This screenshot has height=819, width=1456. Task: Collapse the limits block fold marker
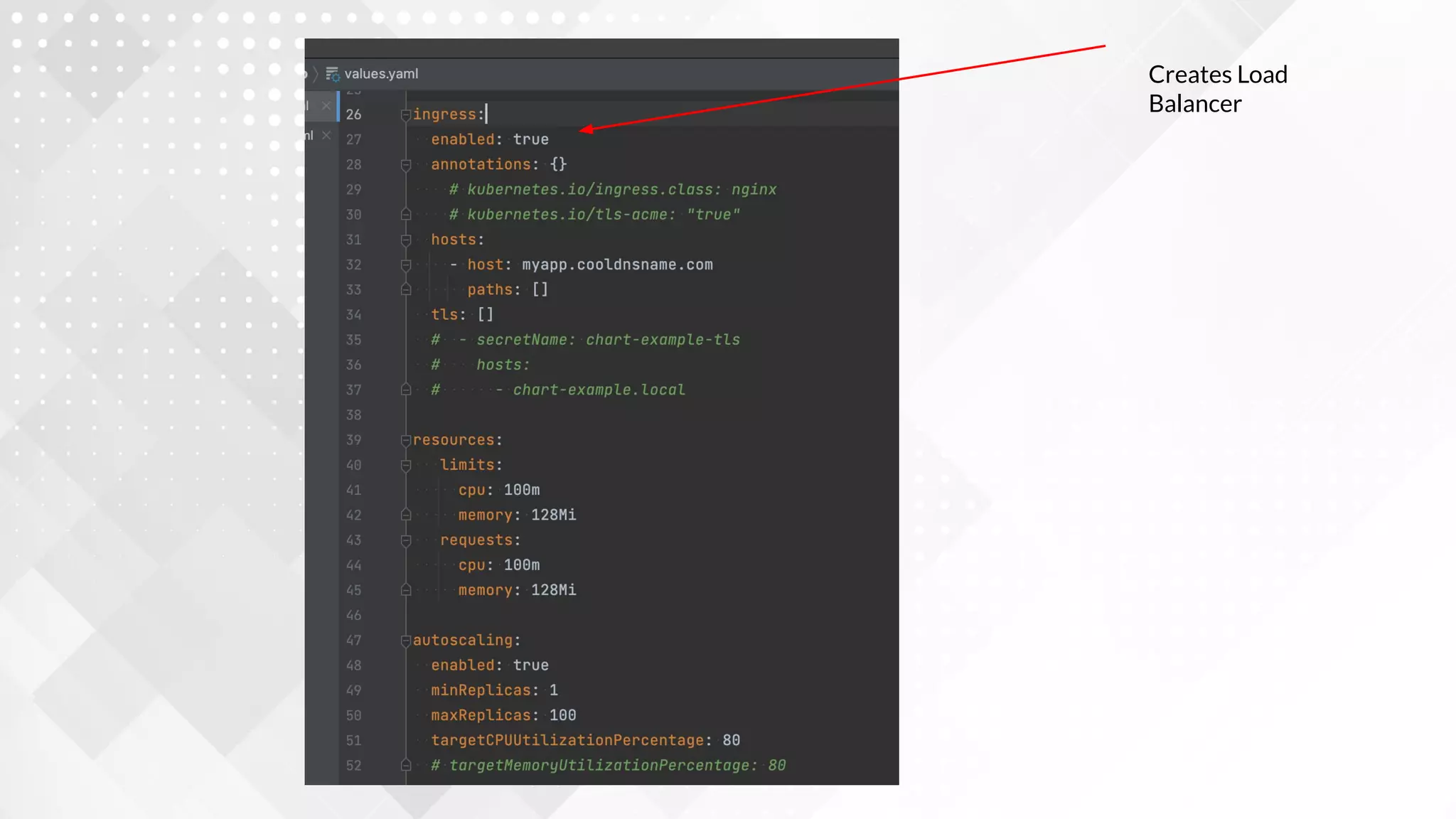[406, 466]
